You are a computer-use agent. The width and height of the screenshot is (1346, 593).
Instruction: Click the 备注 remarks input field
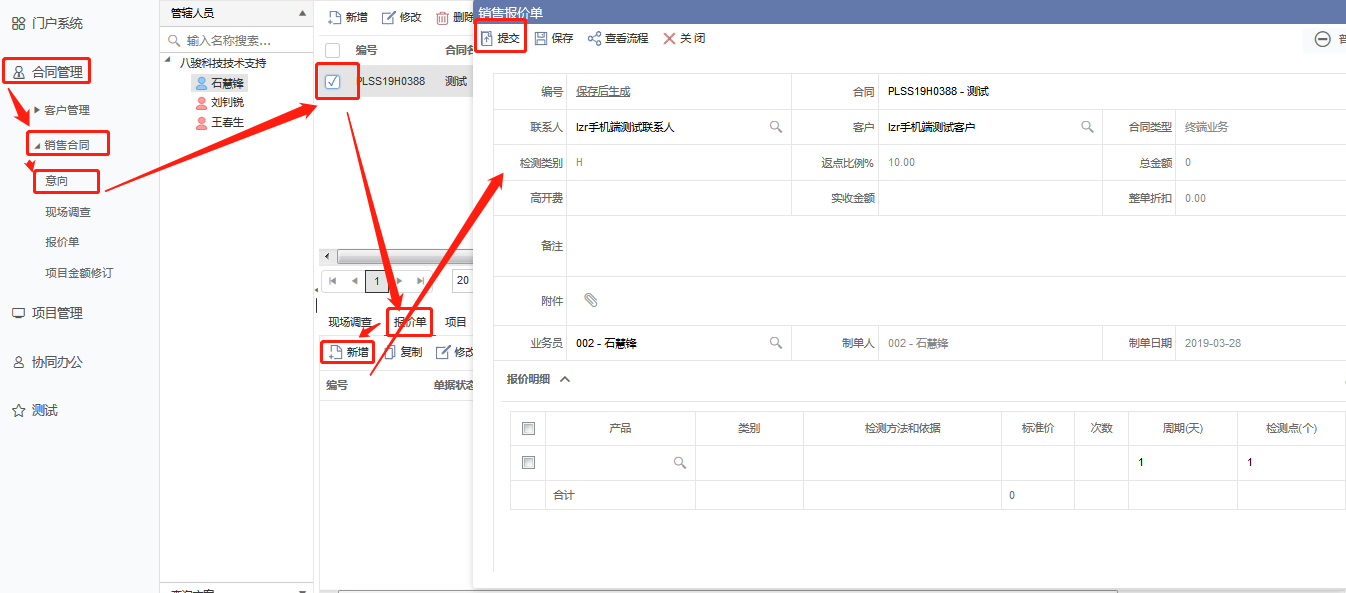coord(940,246)
